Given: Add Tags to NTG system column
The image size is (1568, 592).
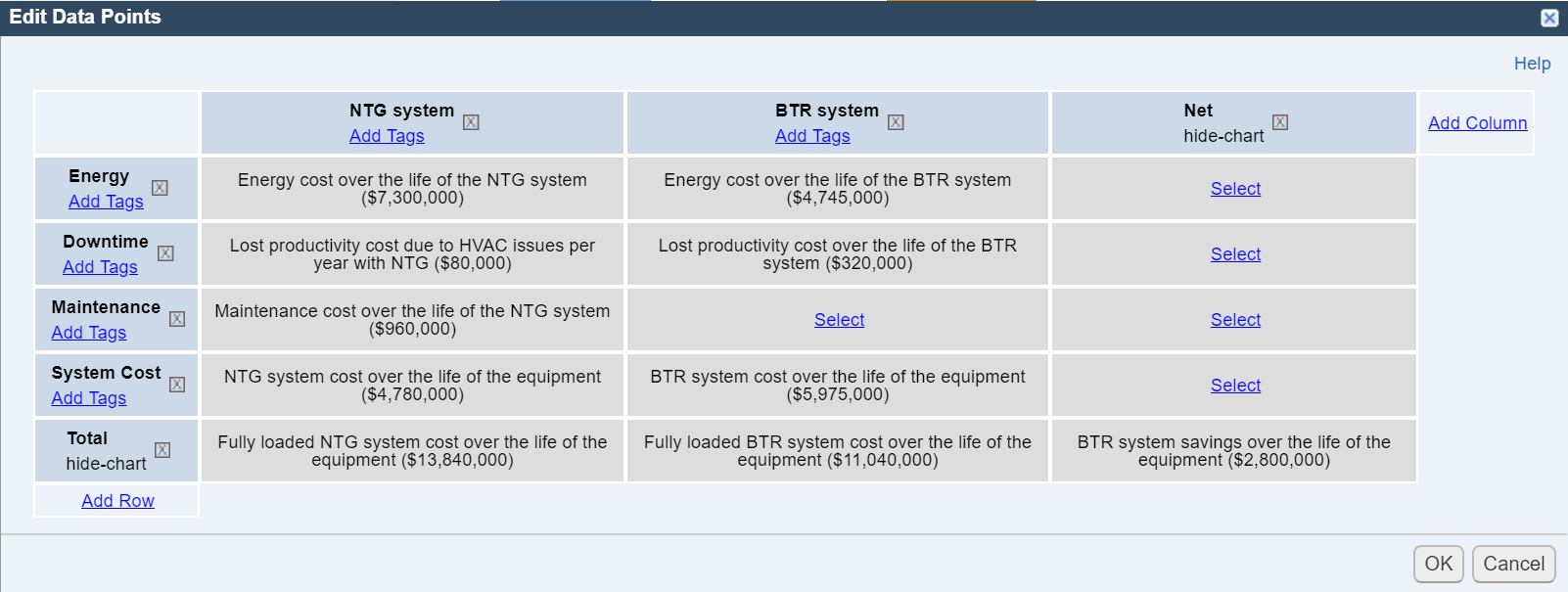Looking at the screenshot, I should [x=387, y=136].
